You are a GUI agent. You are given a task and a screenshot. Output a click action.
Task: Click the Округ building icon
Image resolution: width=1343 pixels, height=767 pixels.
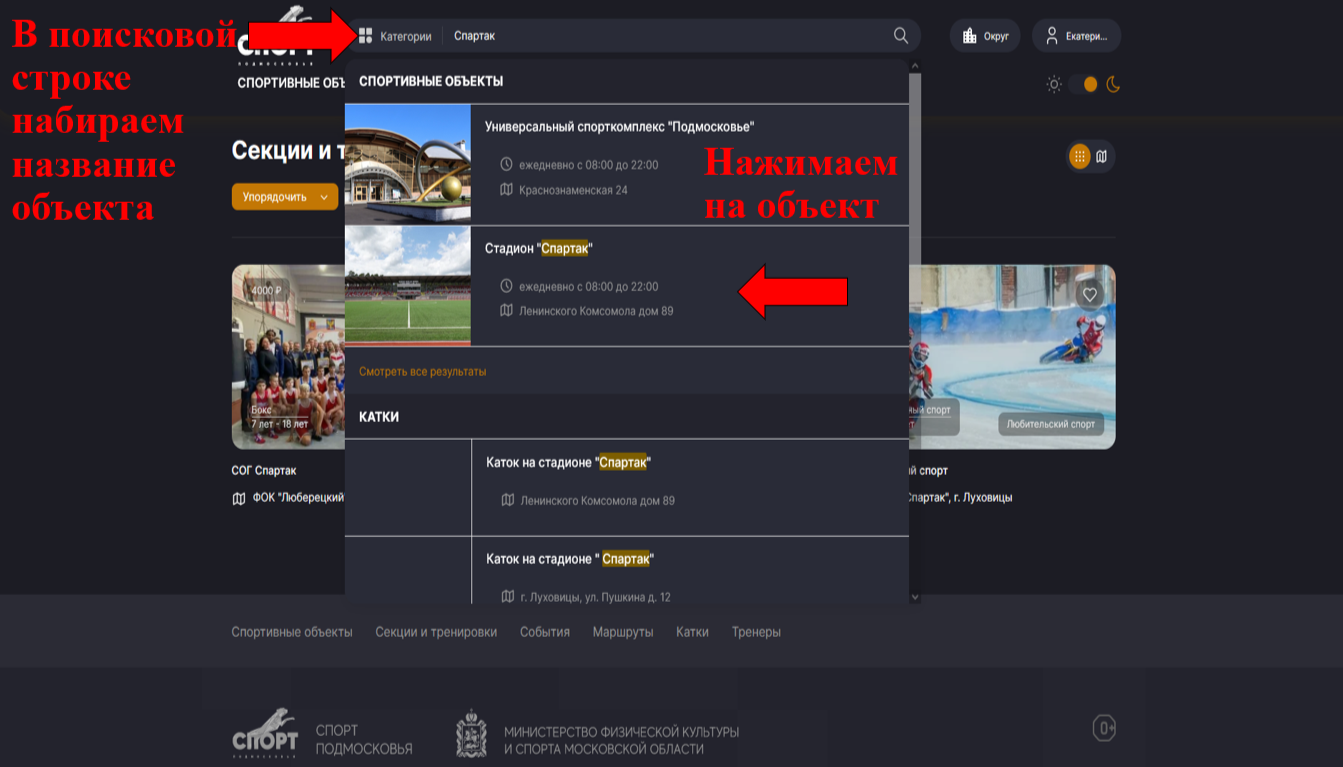point(969,36)
